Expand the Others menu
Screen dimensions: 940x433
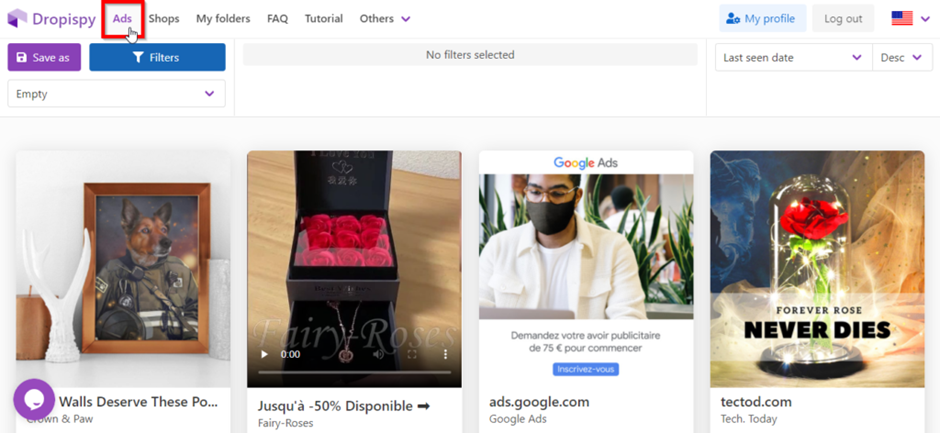click(385, 19)
